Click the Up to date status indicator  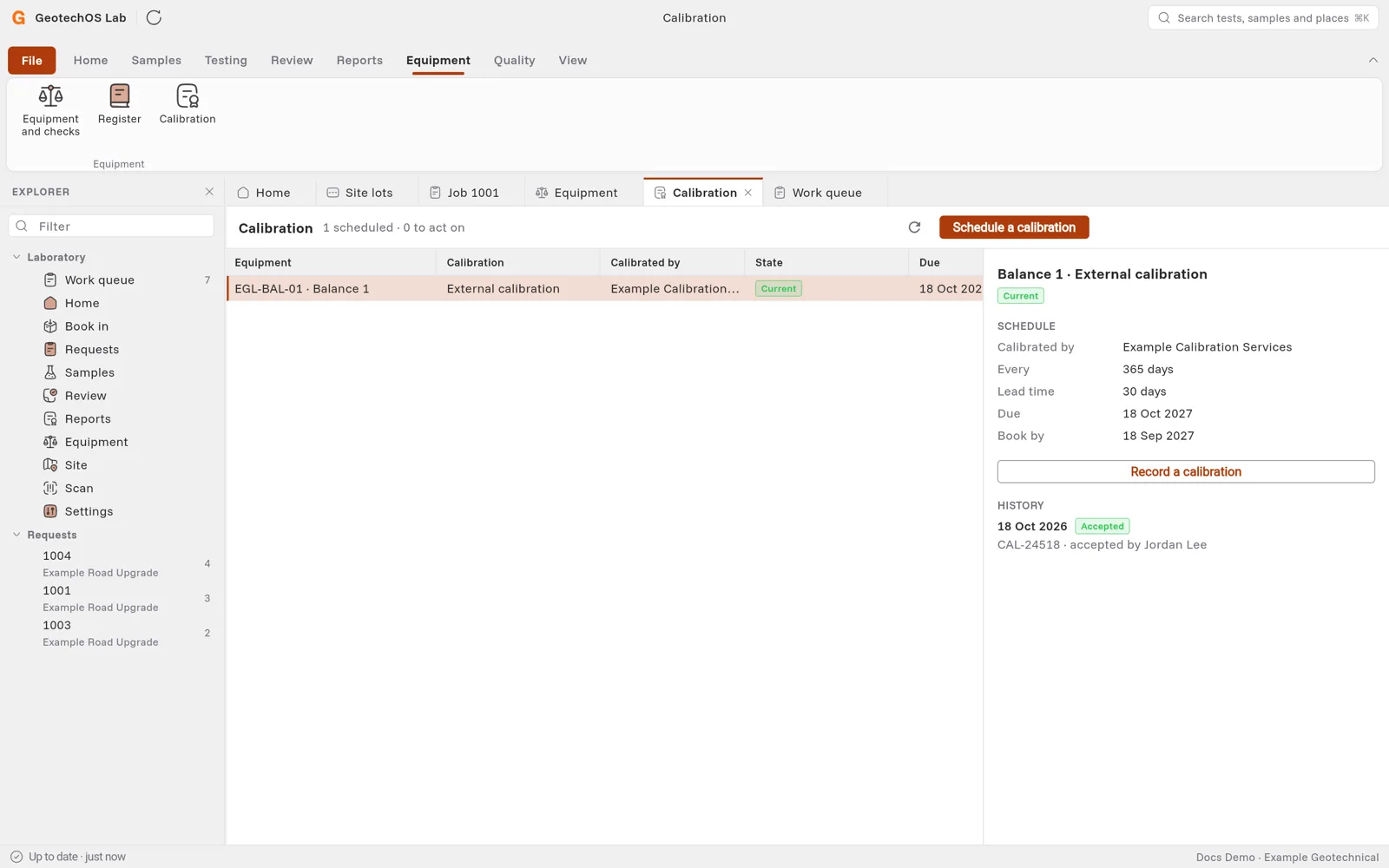[x=68, y=857]
